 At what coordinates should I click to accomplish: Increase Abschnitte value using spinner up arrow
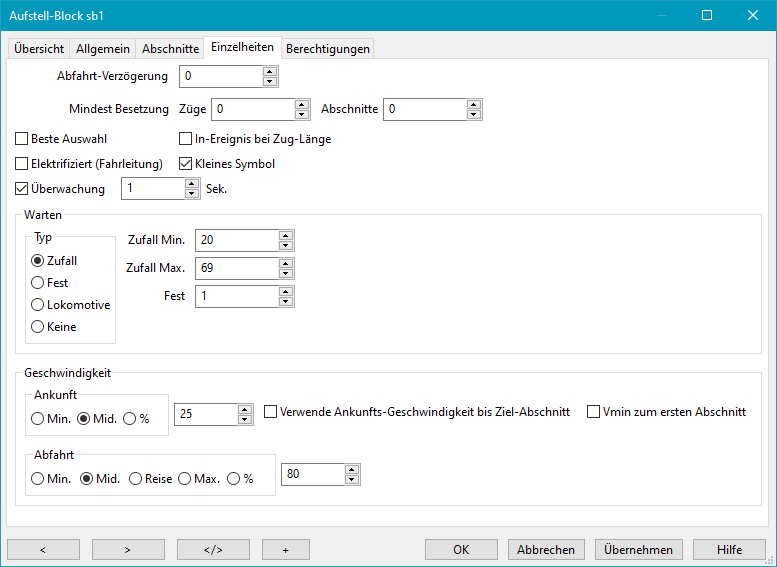click(x=475, y=104)
